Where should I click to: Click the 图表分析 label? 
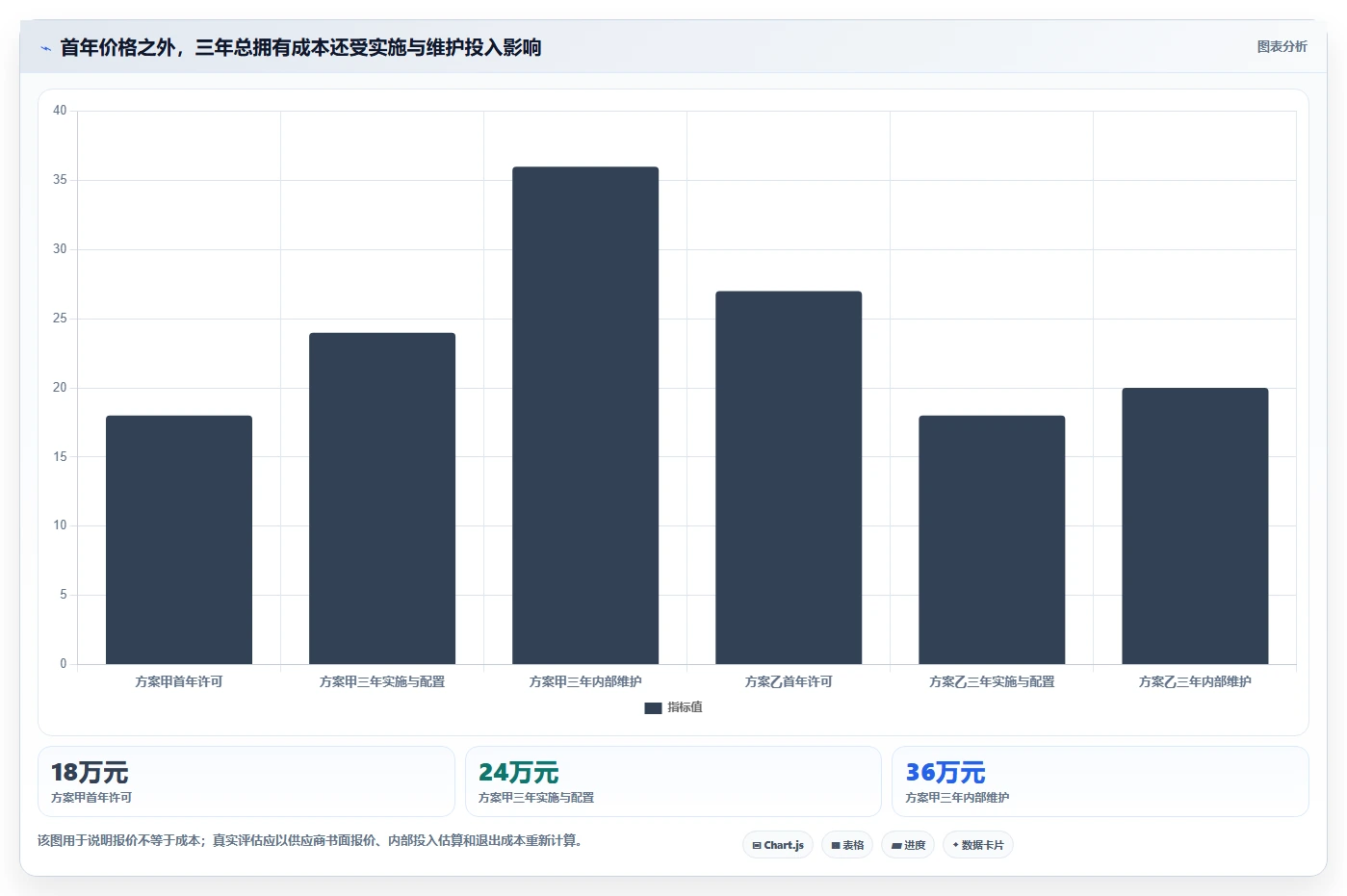1282,46
